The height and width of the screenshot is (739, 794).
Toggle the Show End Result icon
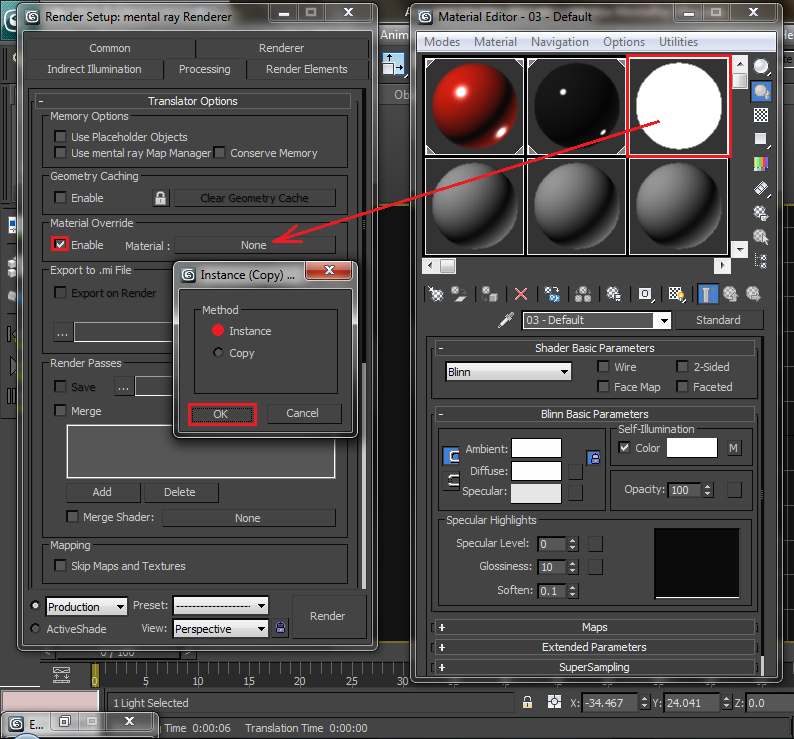[708, 294]
